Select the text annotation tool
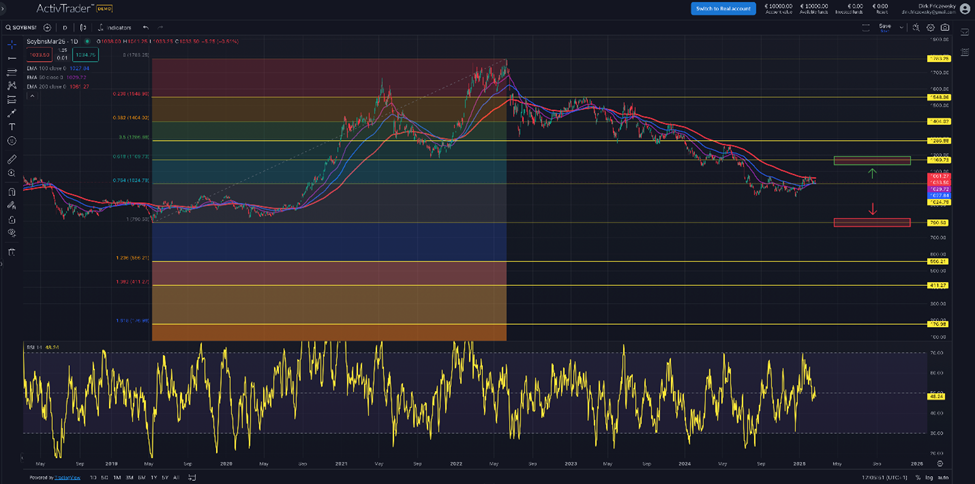The width and height of the screenshot is (975, 484). click(11, 127)
